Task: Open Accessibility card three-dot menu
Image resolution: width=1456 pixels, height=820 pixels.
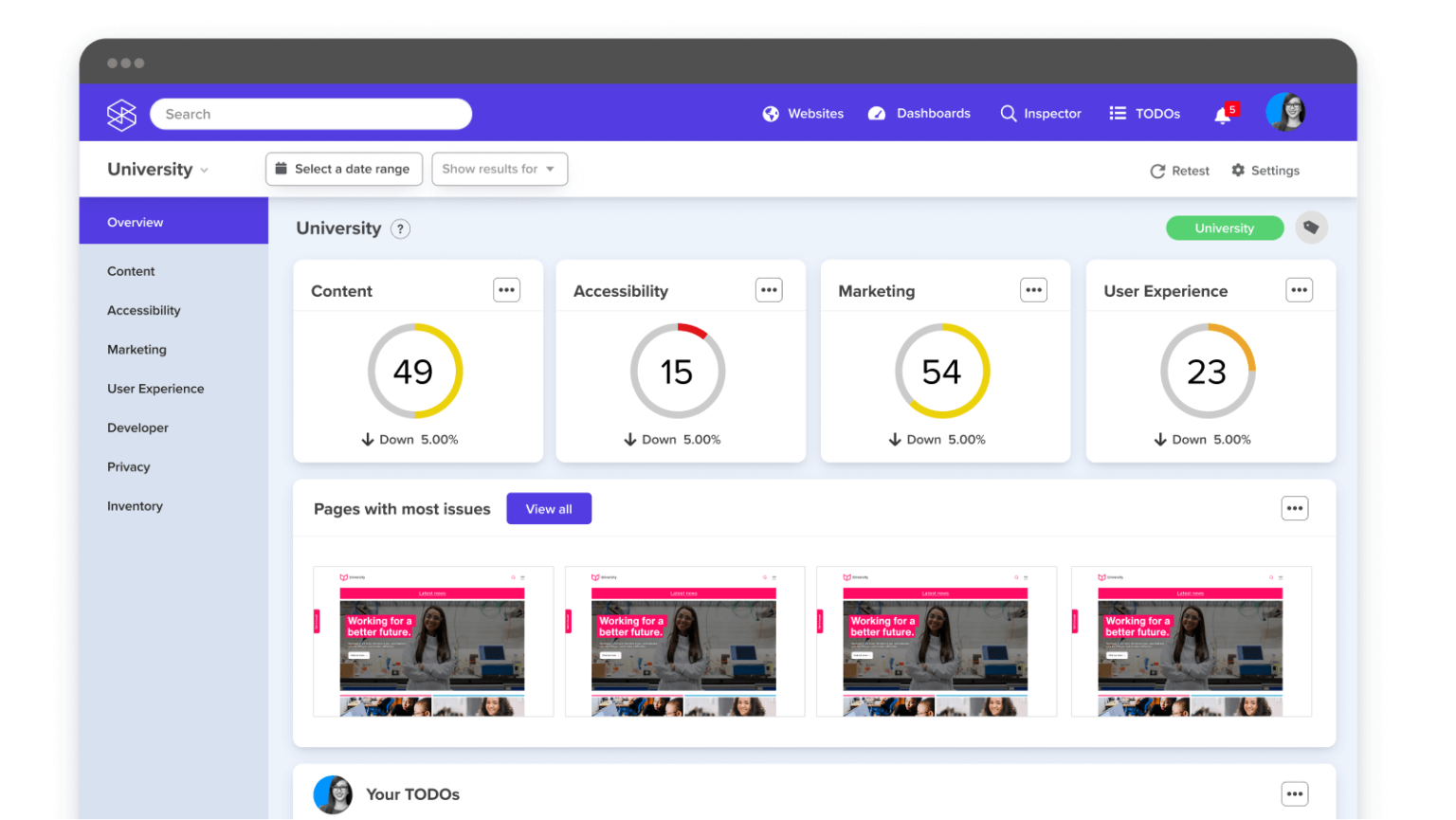Action: (x=769, y=290)
